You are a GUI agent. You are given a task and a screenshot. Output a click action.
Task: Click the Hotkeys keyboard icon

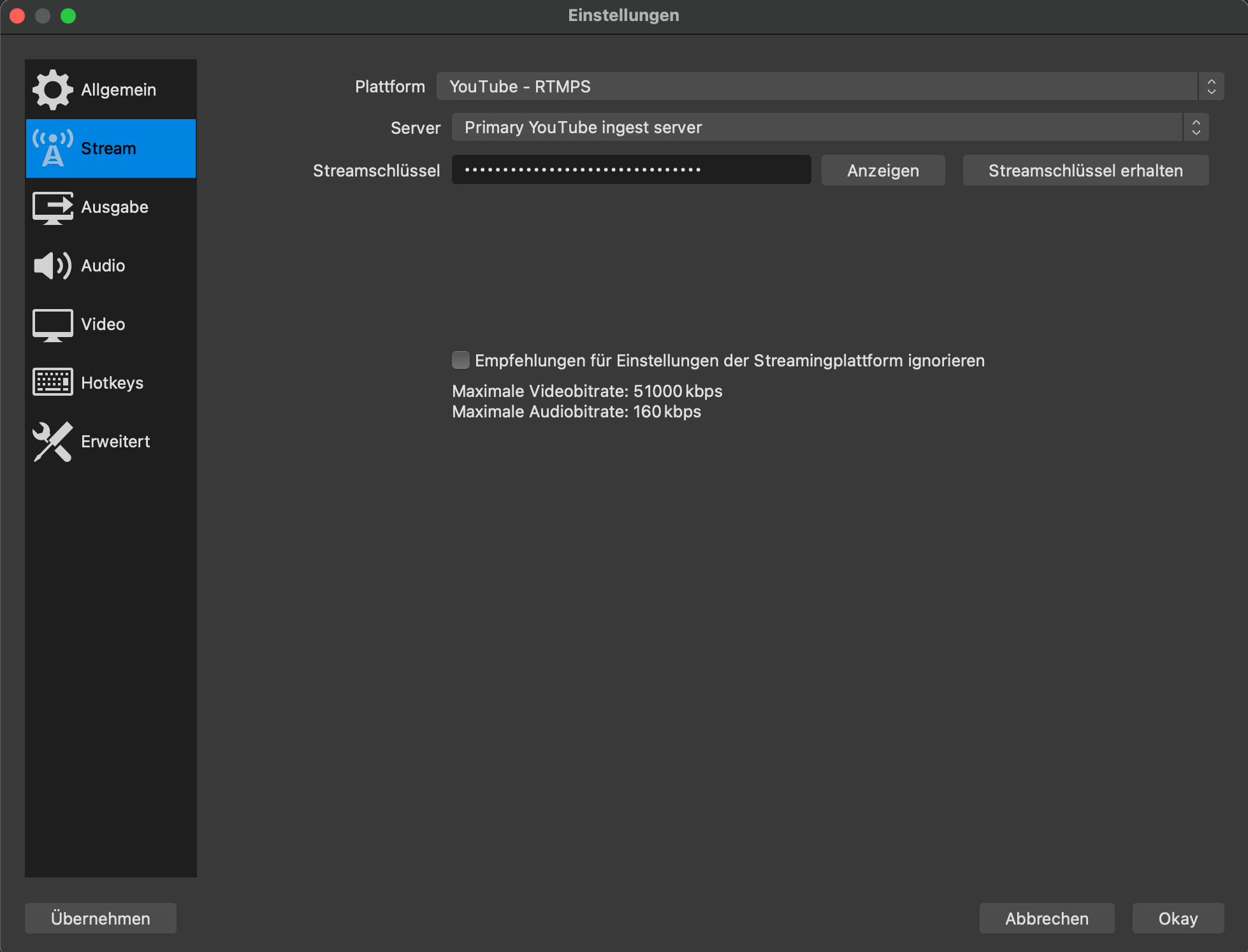[52, 382]
